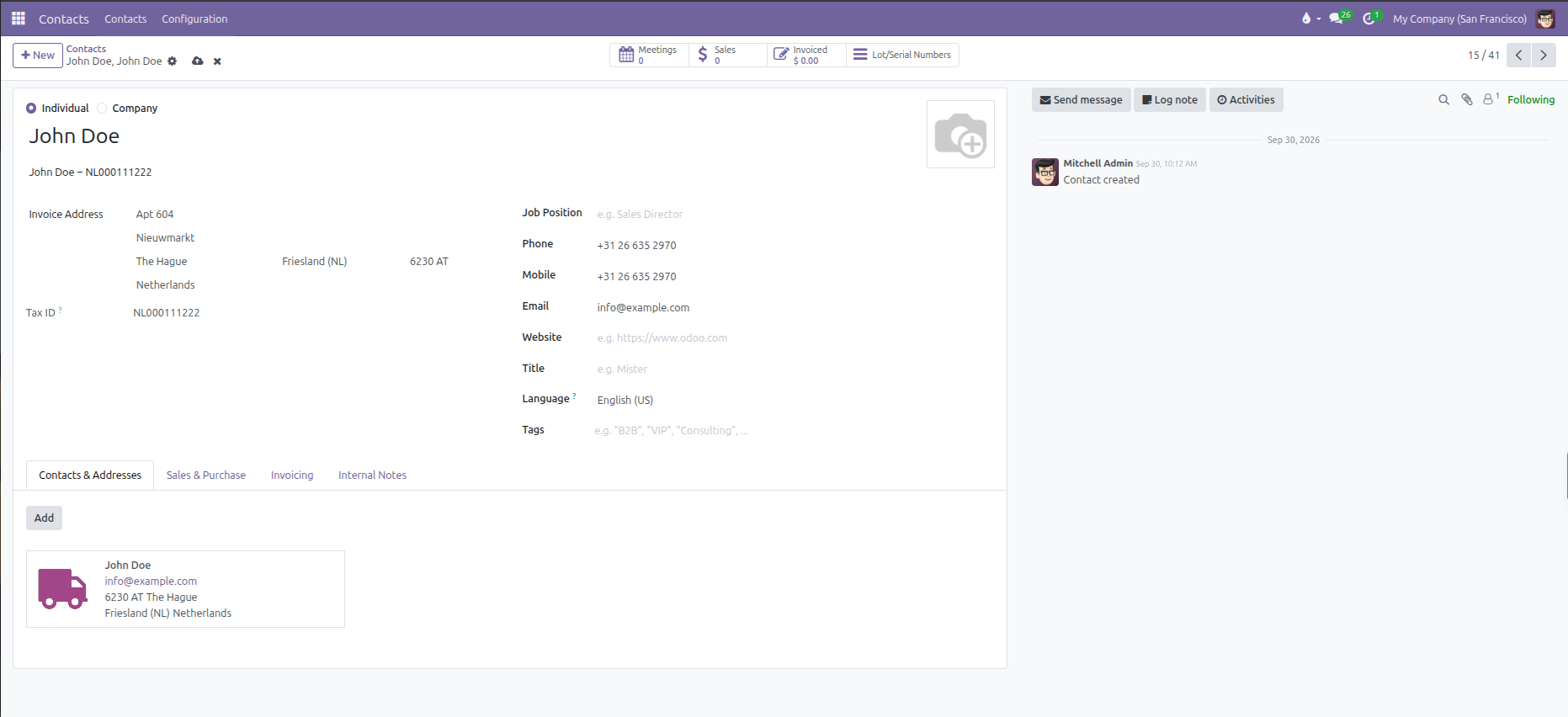Image resolution: width=1568 pixels, height=717 pixels.
Task: Click the New button
Action: click(38, 56)
